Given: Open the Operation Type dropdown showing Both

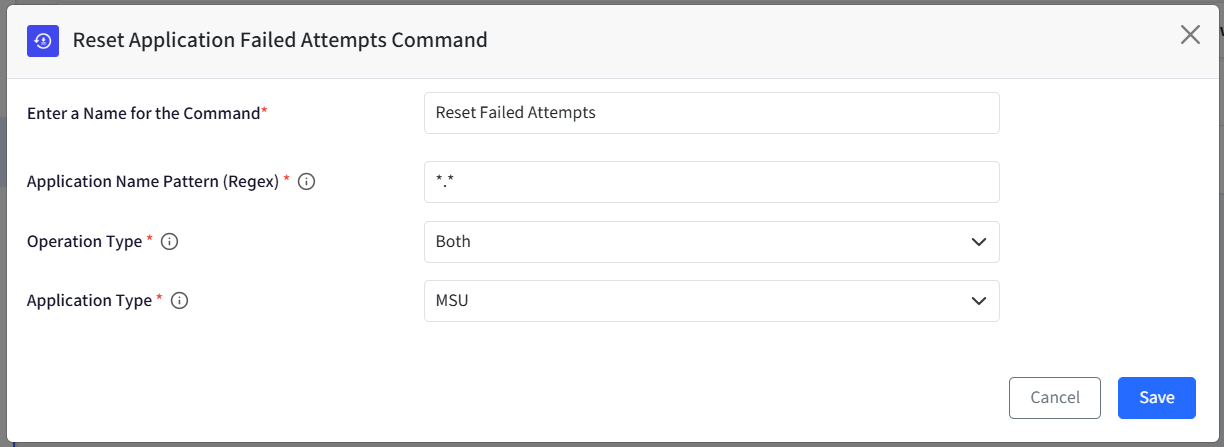Looking at the screenshot, I should pyautogui.click(x=712, y=242).
